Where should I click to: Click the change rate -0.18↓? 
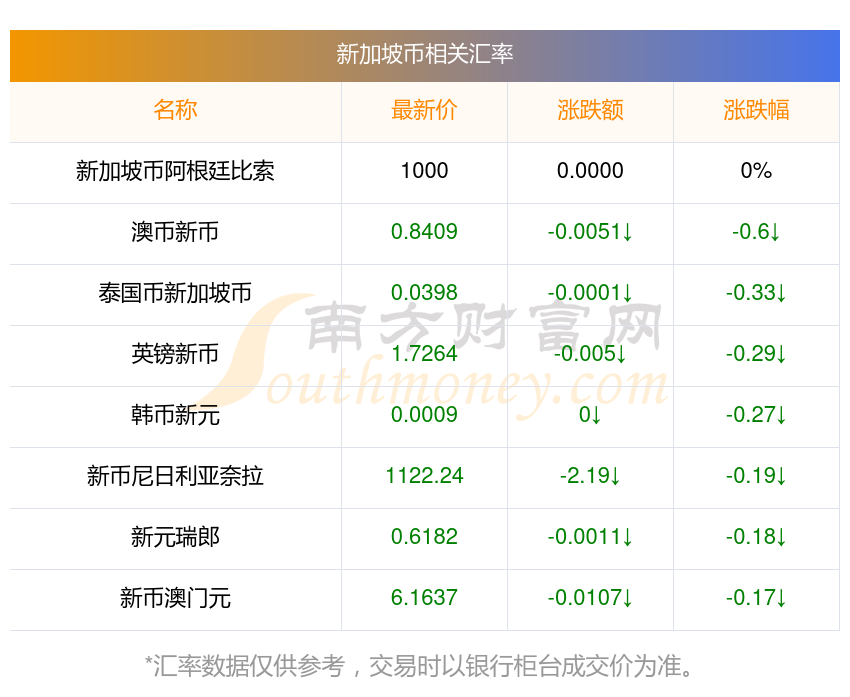(x=756, y=537)
